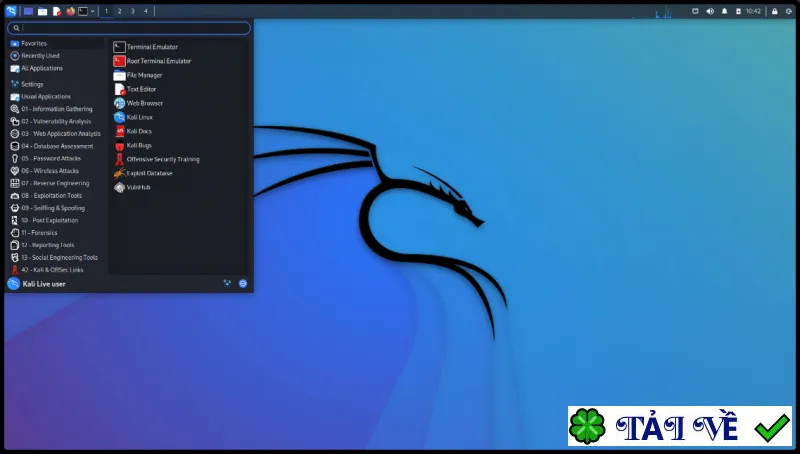
Task: Click the display tray icon
Action: (x=695, y=11)
